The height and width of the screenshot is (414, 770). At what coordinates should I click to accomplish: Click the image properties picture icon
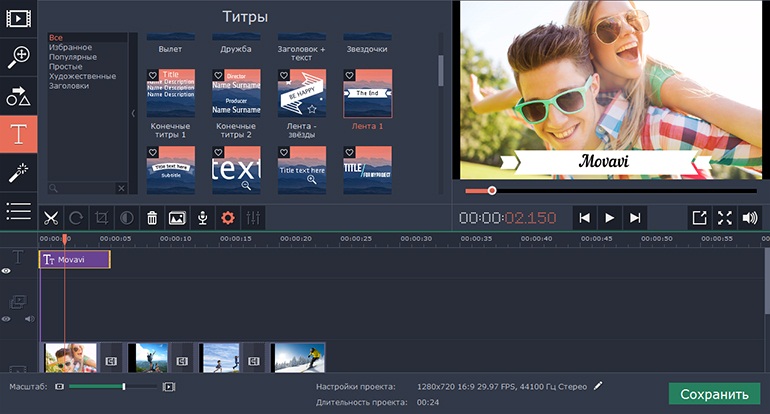coord(177,218)
